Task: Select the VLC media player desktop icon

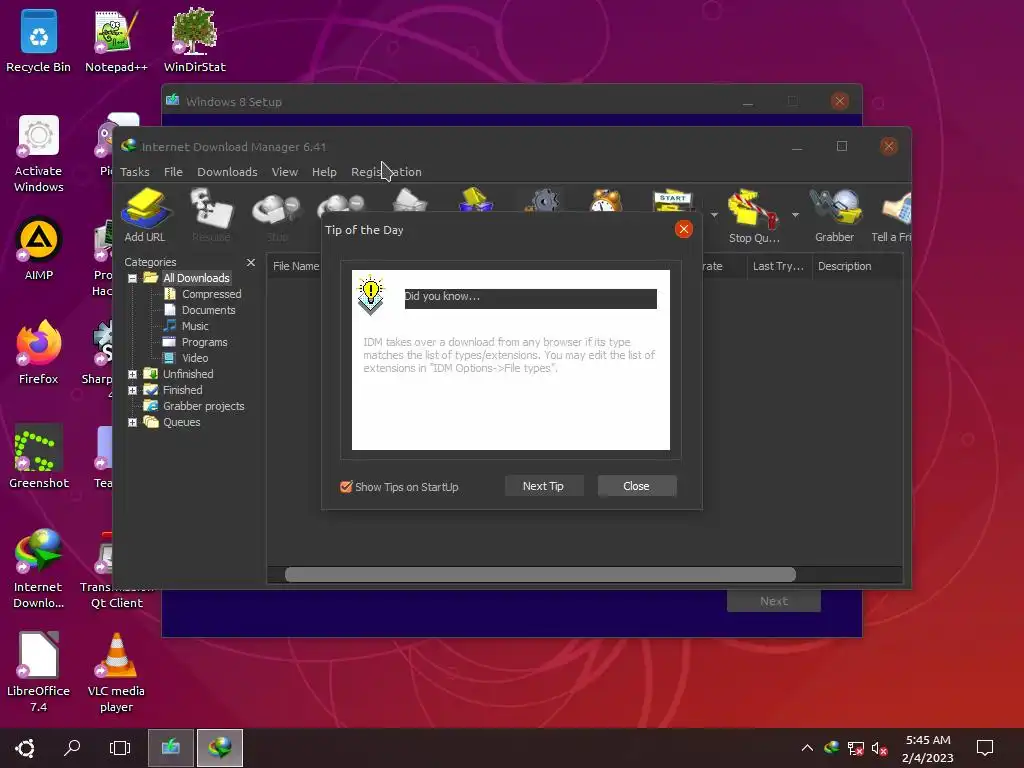Action: (x=116, y=672)
